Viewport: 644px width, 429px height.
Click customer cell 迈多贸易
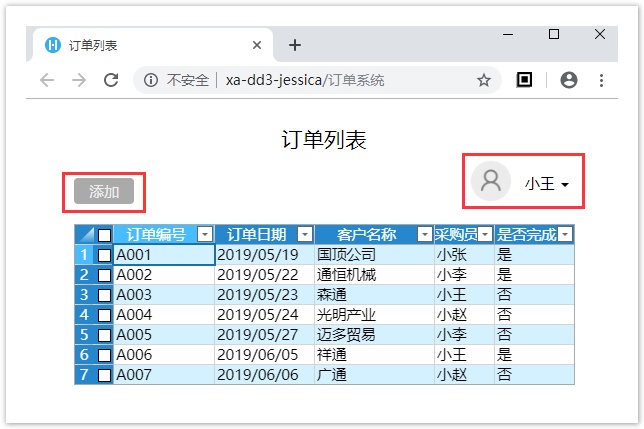[374, 335]
